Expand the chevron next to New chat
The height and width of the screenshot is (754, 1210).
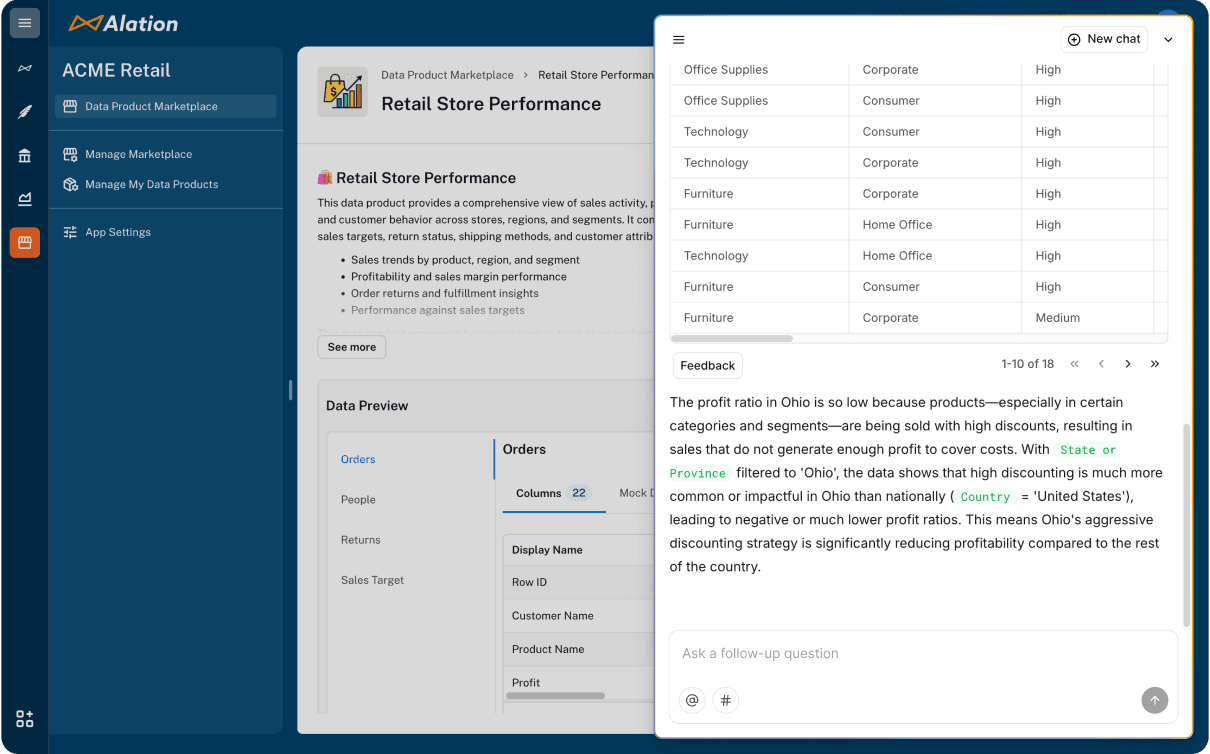coord(1168,40)
